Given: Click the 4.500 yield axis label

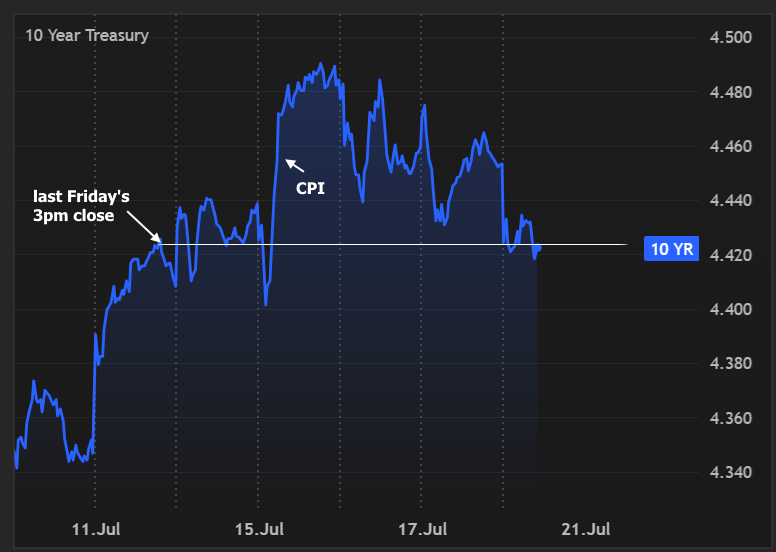Looking at the screenshot, I should click(730, 38).
